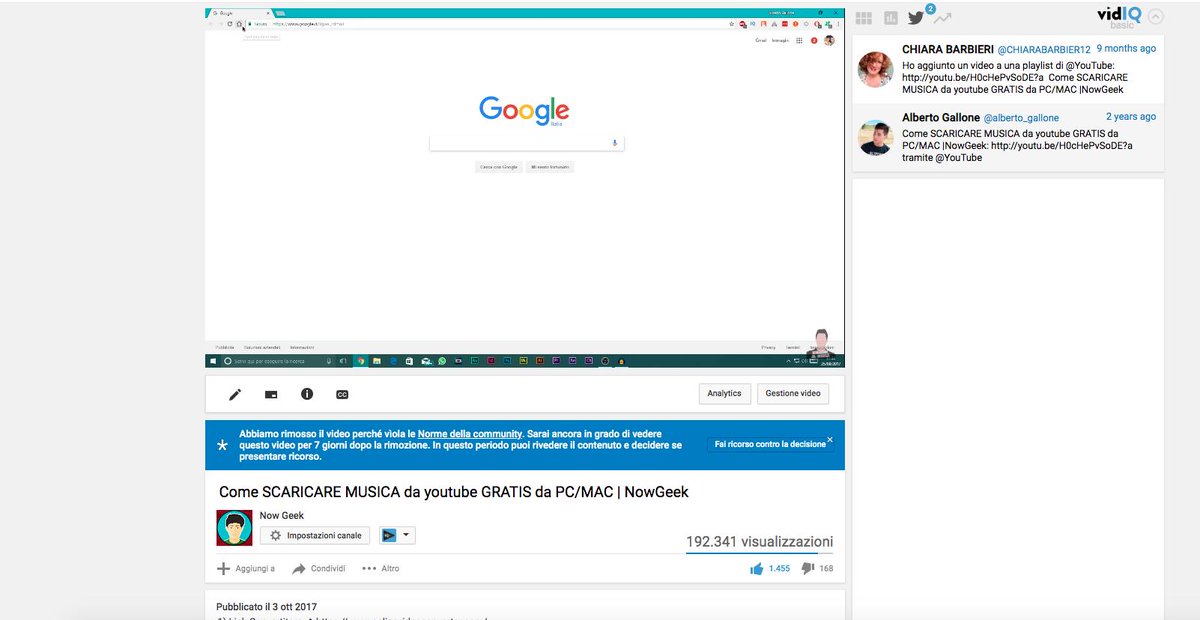
Task: Expand the dropdown beside Impostazioni canale
Action: pos(396,535)
